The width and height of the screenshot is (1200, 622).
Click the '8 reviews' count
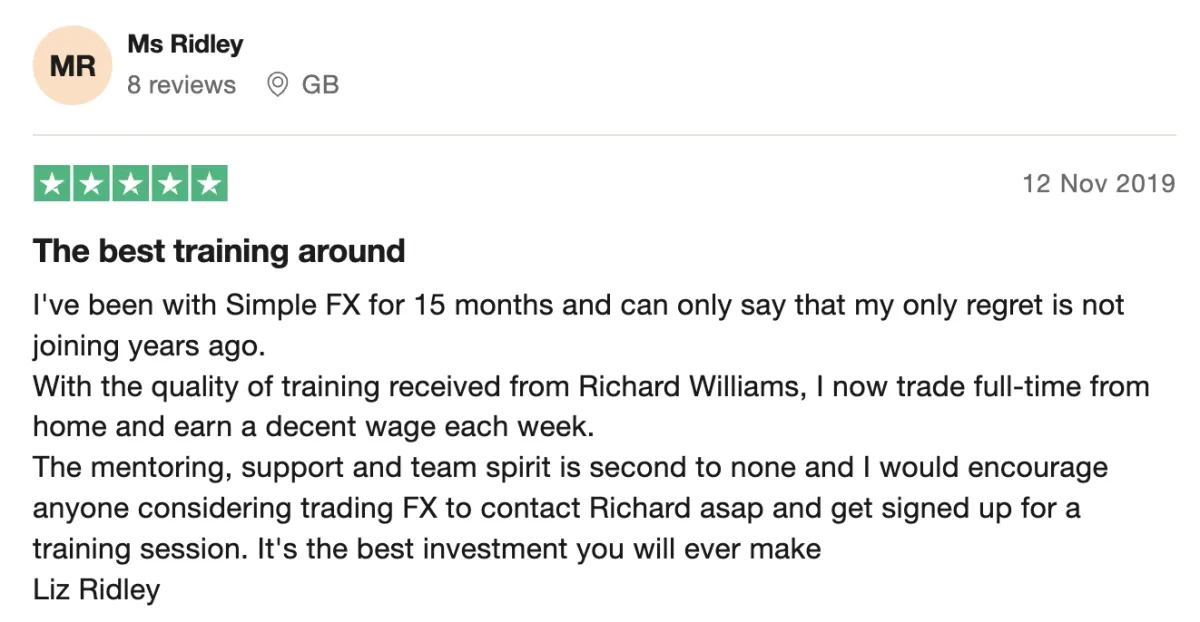pos(182,85)
